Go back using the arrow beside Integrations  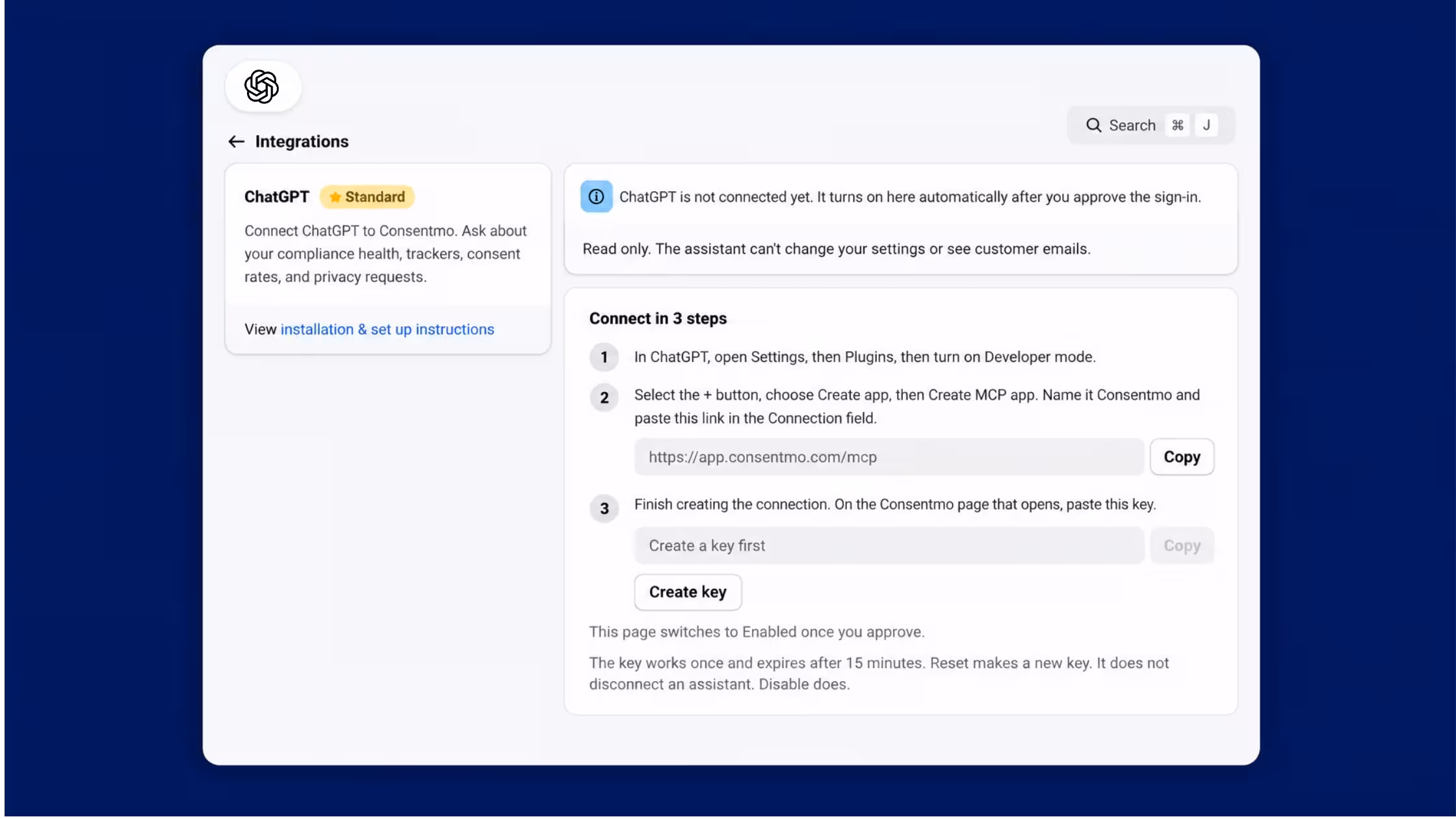click(236, 142)
